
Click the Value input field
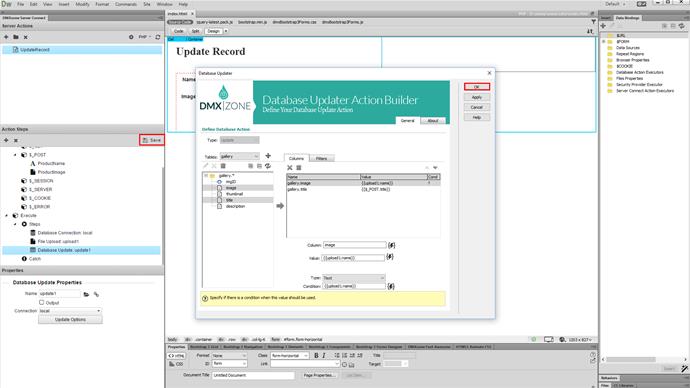(x=354, y=258)
